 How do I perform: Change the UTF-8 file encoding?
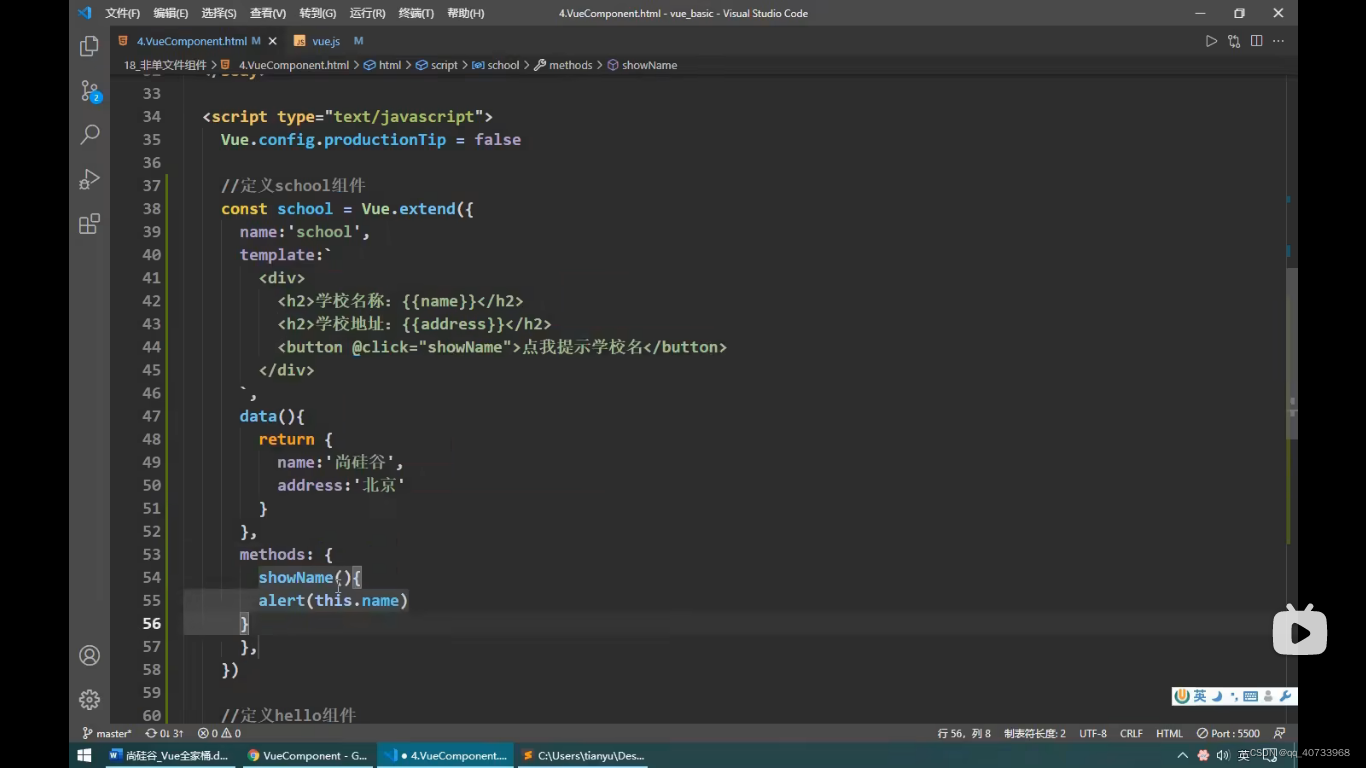1093,733
